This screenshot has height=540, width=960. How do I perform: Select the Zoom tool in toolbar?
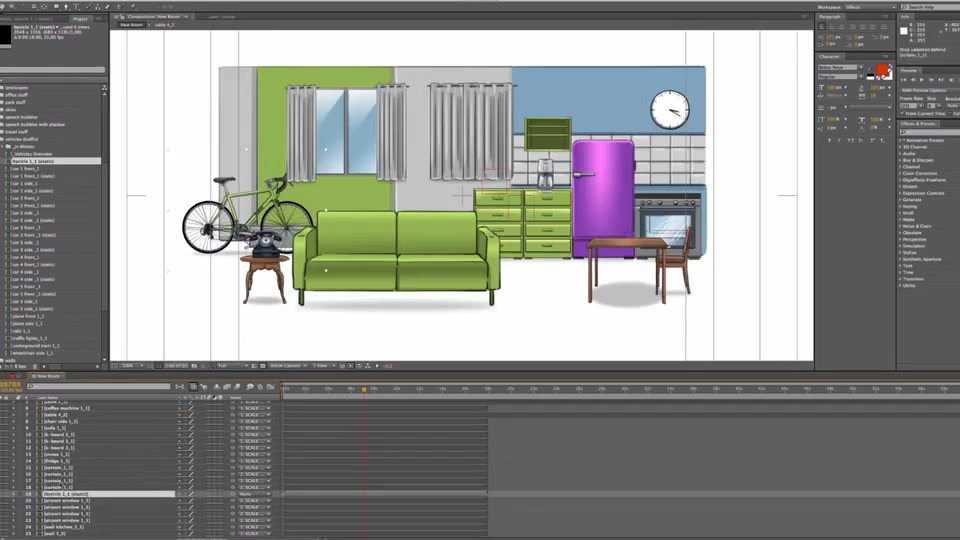12,6
